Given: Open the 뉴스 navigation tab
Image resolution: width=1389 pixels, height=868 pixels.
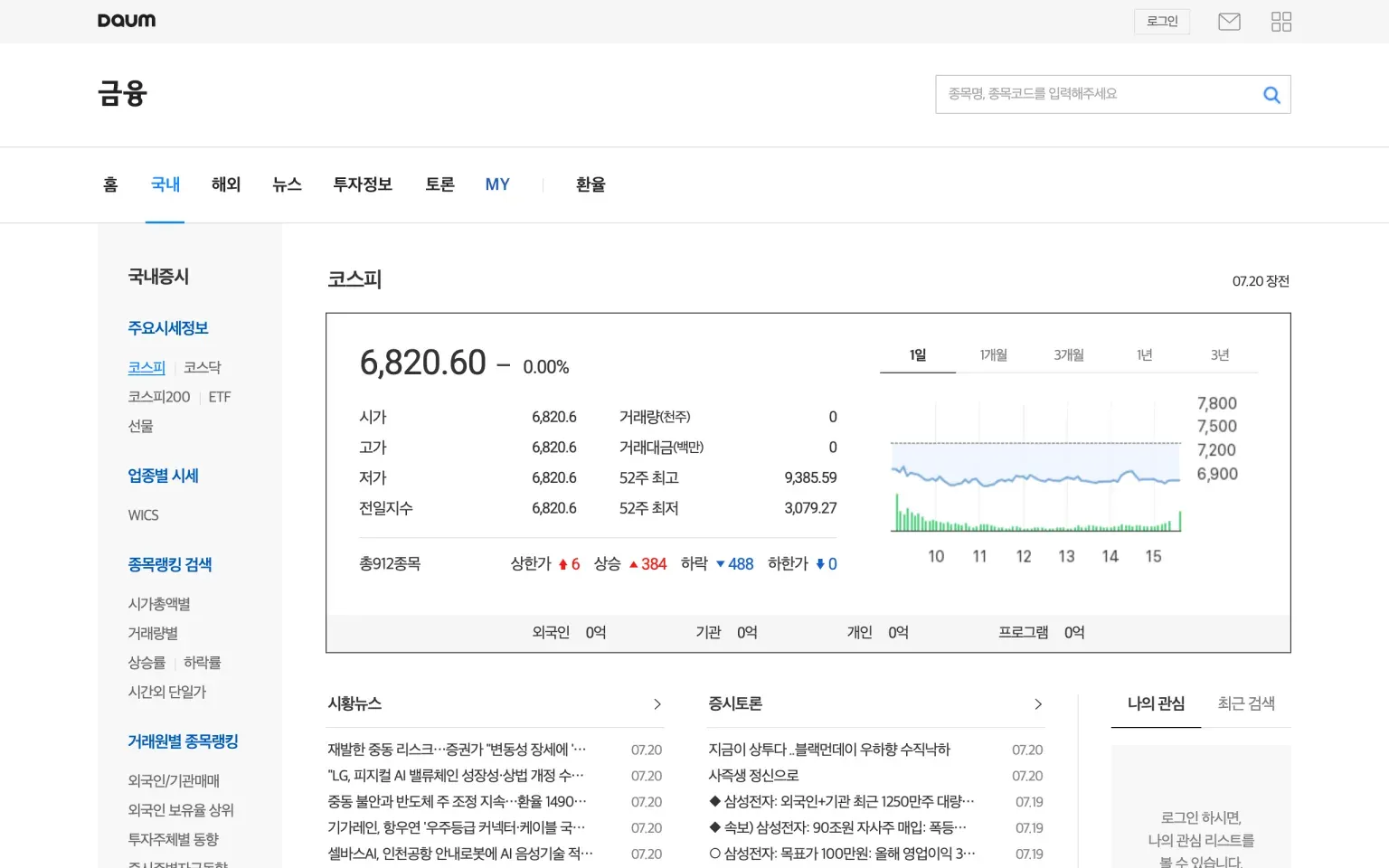Looking at the screenshot, I should click(x=287, y=184).
